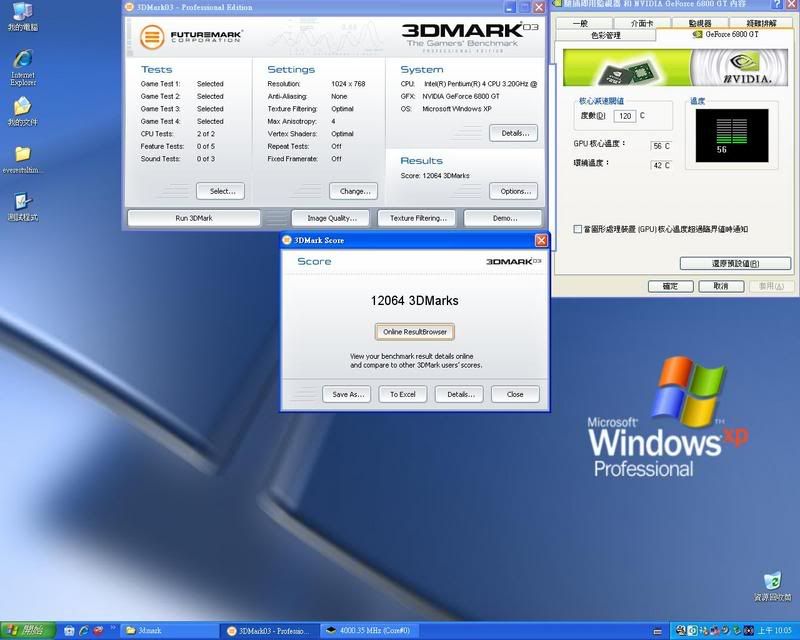The width and height of the screenshot is (800, 640).
Task: Click the 度數 threshold value field
Action: [x=624, y=116]
